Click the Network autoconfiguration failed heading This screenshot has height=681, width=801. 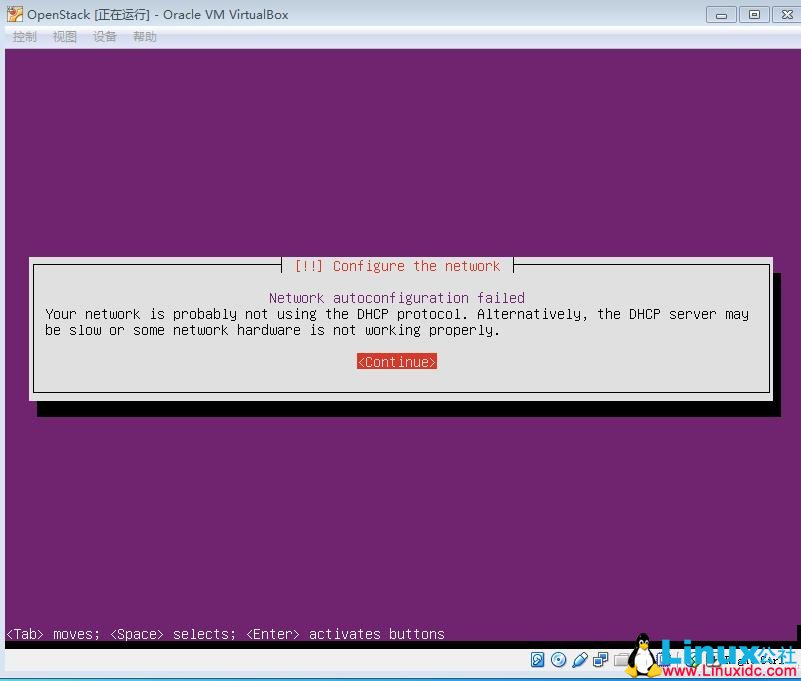399,297
